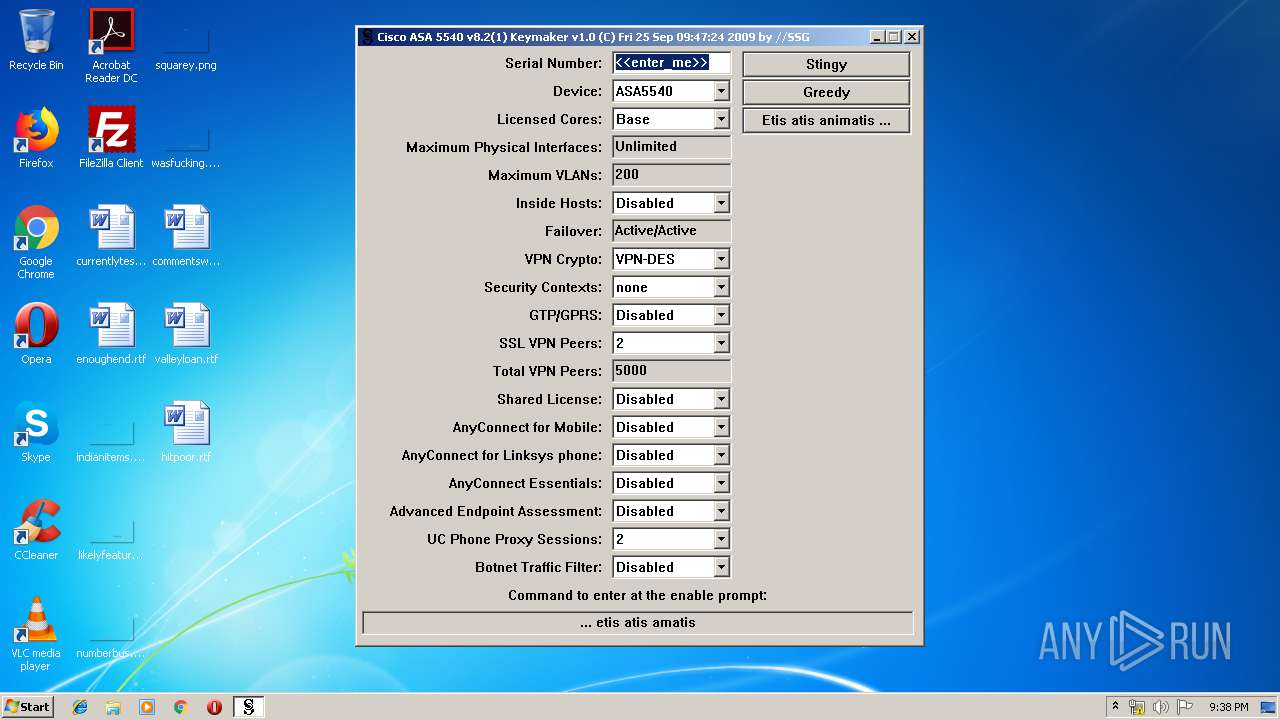Open Windows Media Player taskbar icon
Screen dimensions: 1280x720
click(147, 707)
